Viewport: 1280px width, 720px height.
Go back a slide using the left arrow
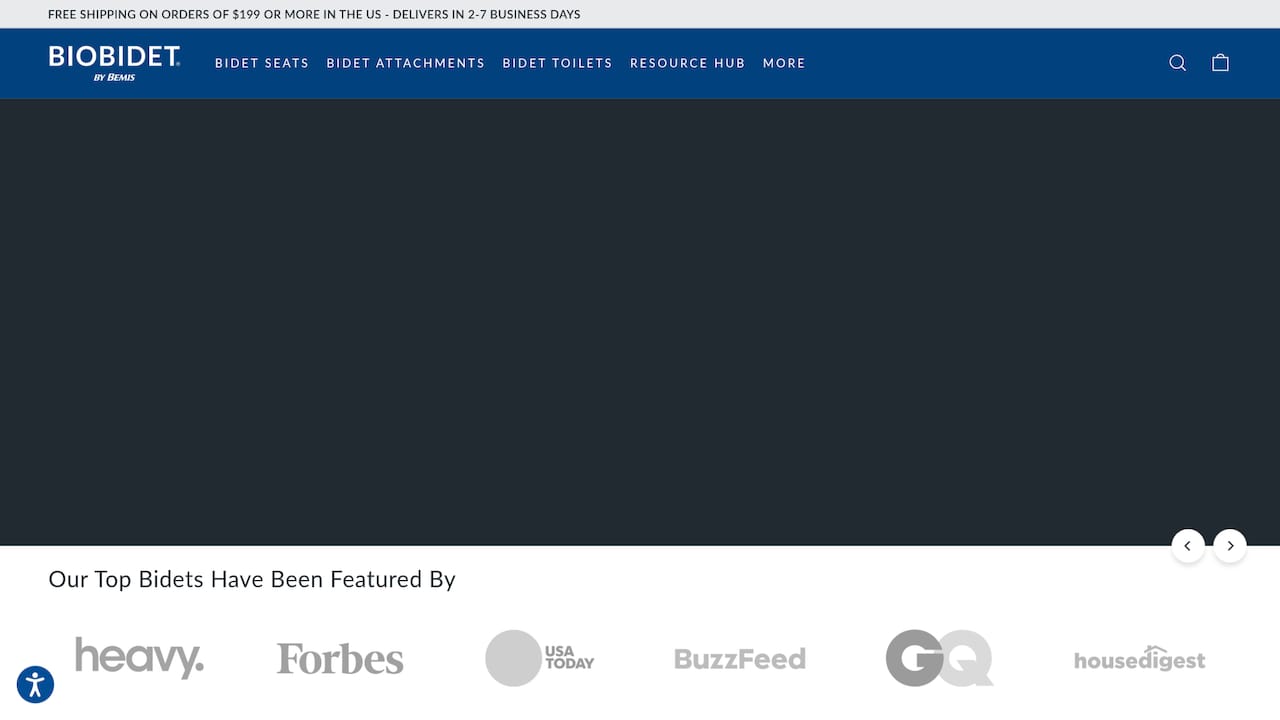tap(1188, 546)
